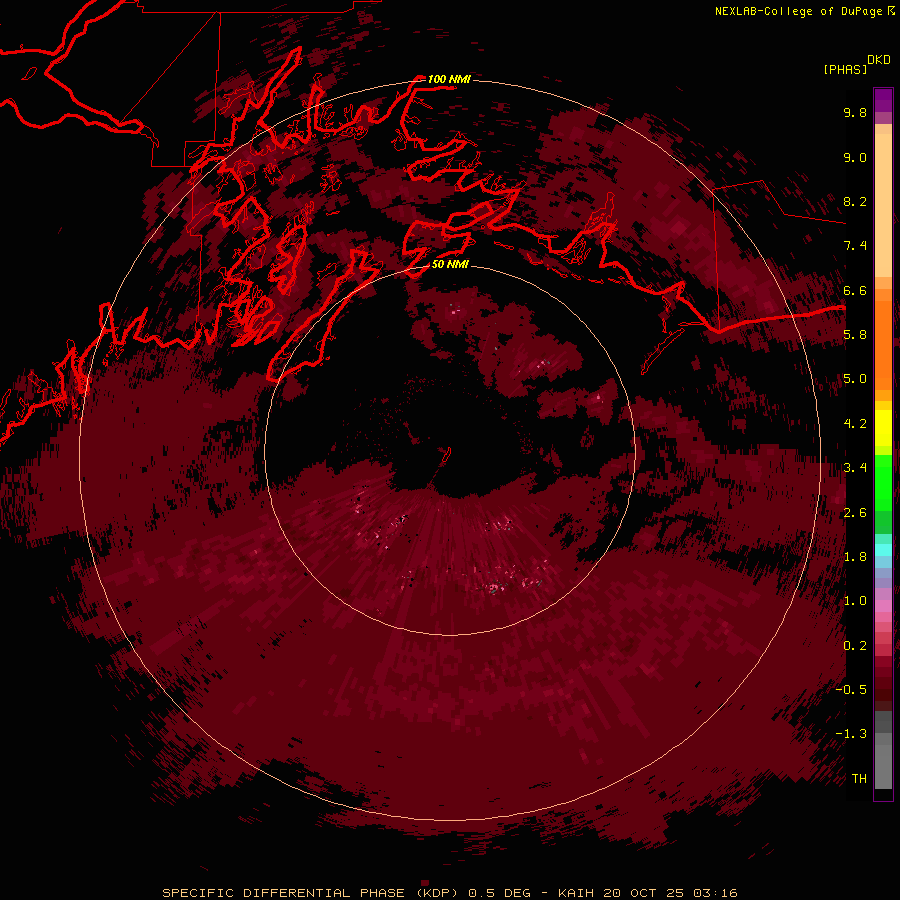
Task: Select the 1.0 legend value
Action: pos(855,601)
